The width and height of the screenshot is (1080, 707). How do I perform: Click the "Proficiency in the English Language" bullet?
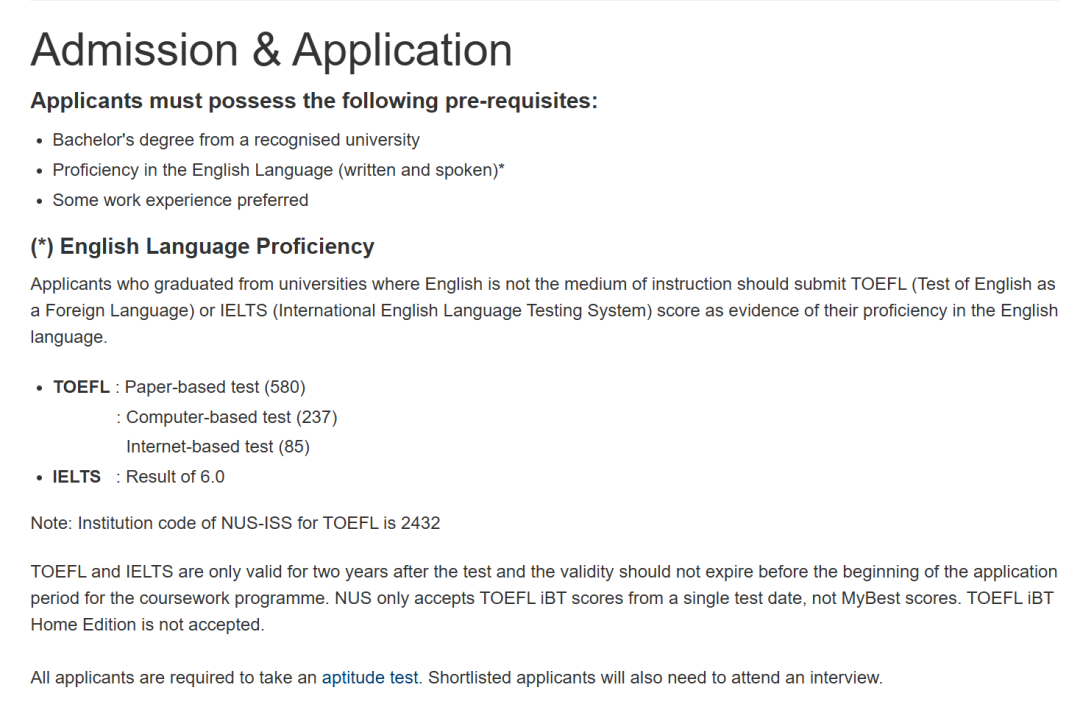[x=278, y=170]
